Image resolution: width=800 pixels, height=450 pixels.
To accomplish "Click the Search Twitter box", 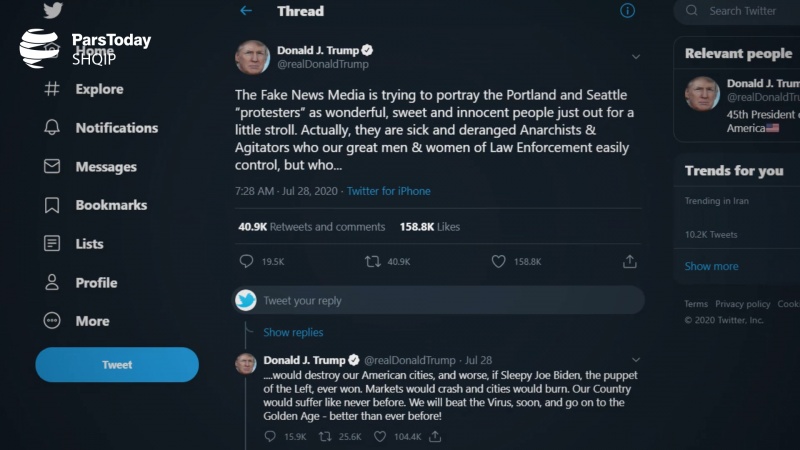I will [745, 11].
